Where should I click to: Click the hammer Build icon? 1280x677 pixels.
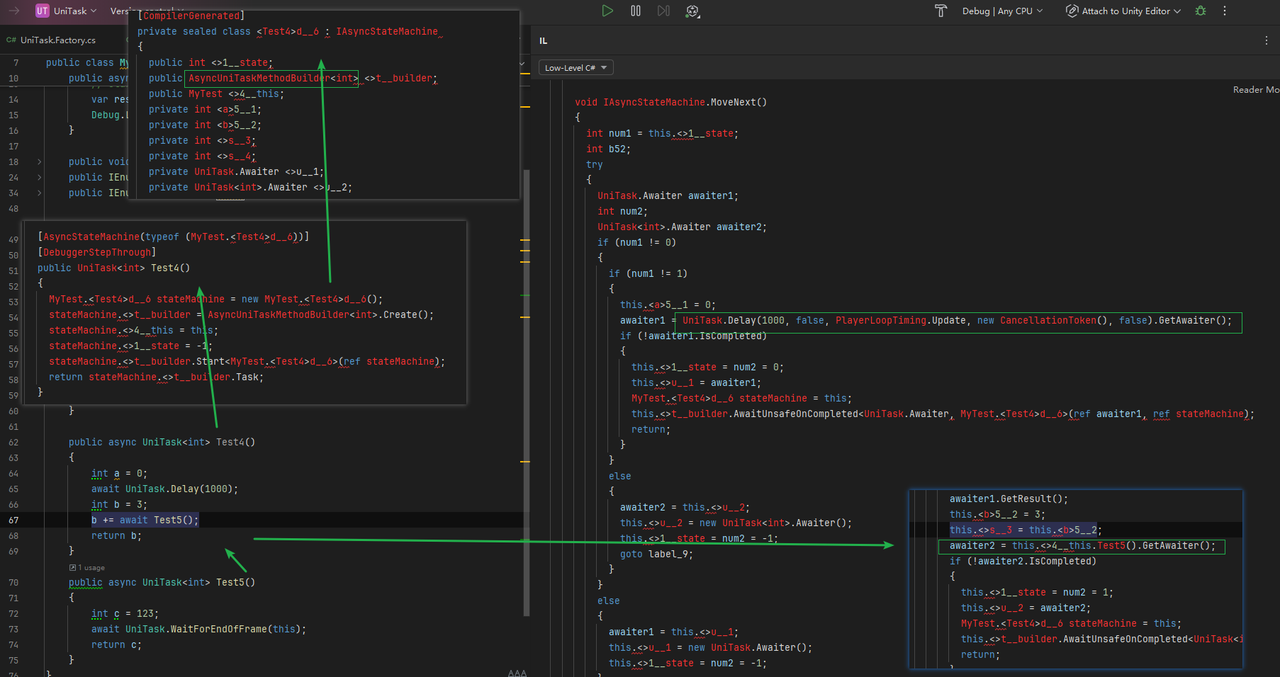(x=940, y=11)
